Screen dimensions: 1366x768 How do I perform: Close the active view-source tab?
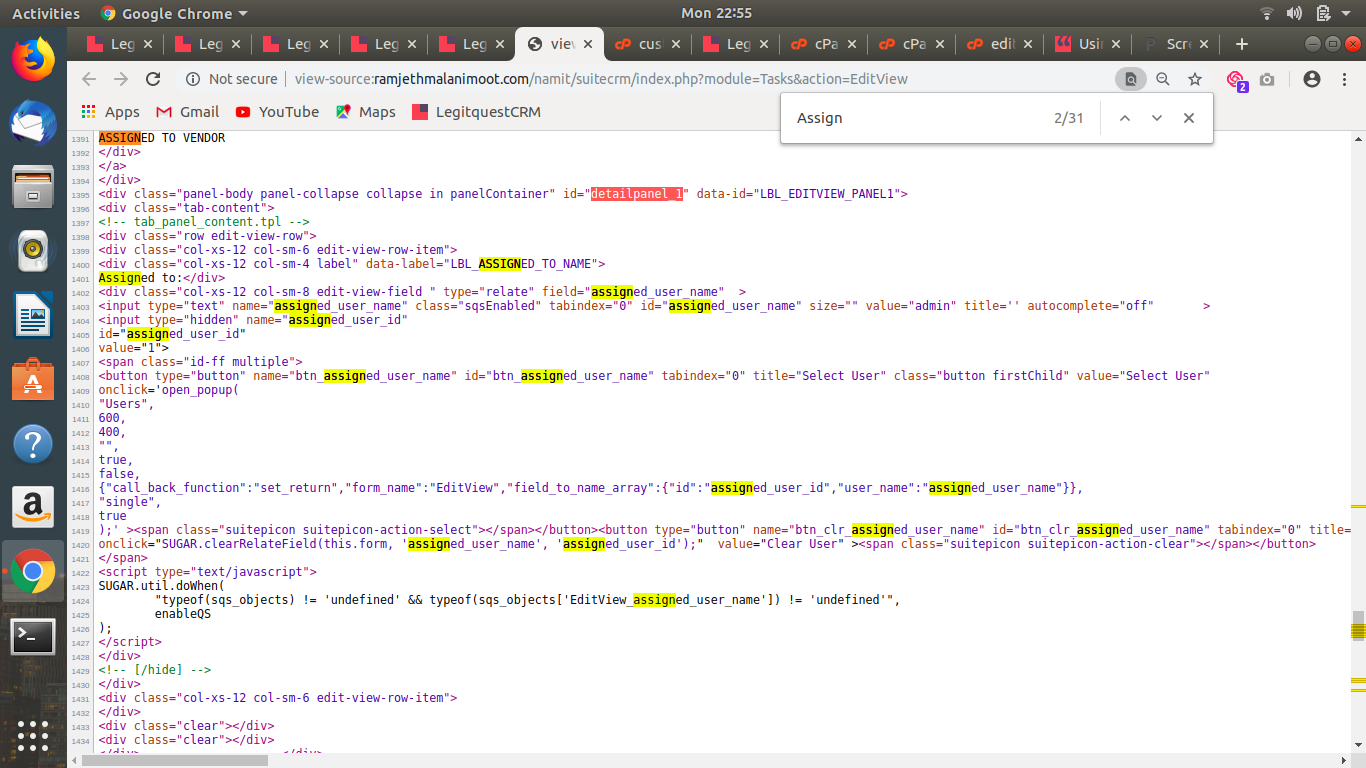coord(588,44)
